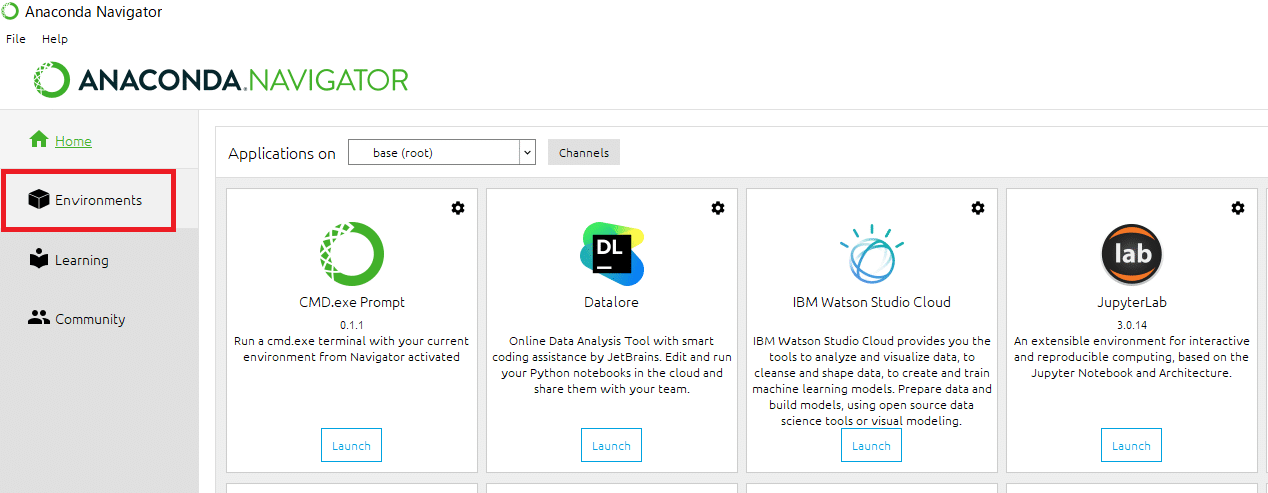
Task: Open the Help menu
Action: coord(55,39)
